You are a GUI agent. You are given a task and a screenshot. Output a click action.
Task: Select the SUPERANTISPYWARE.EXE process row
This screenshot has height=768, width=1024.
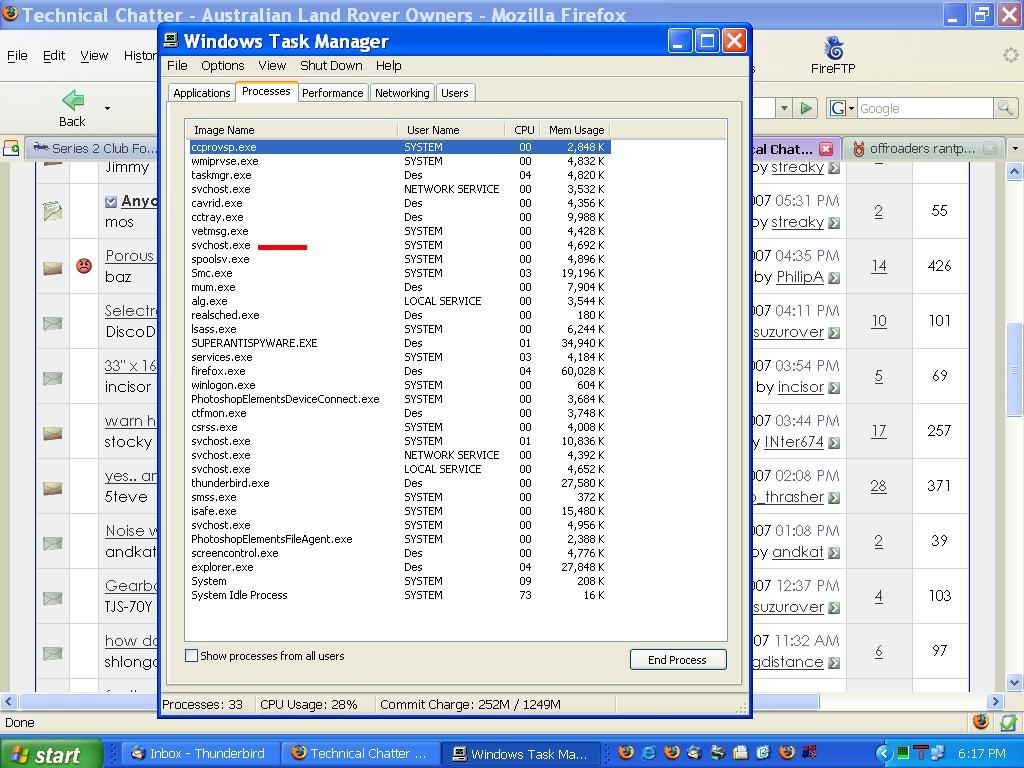(x=254, y=343)
